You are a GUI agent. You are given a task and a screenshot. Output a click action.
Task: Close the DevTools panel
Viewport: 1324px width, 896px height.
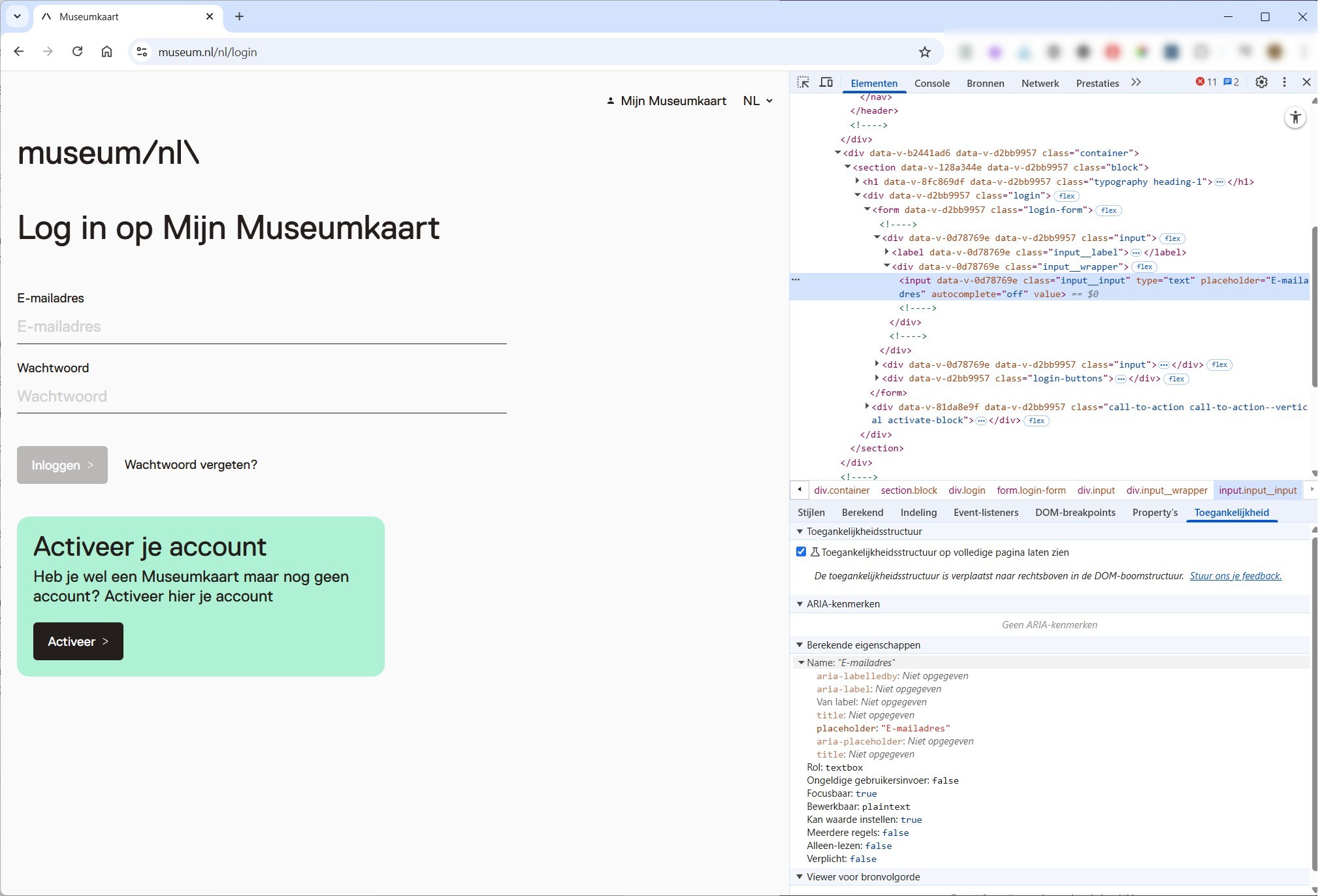(x=1306, y=82)
